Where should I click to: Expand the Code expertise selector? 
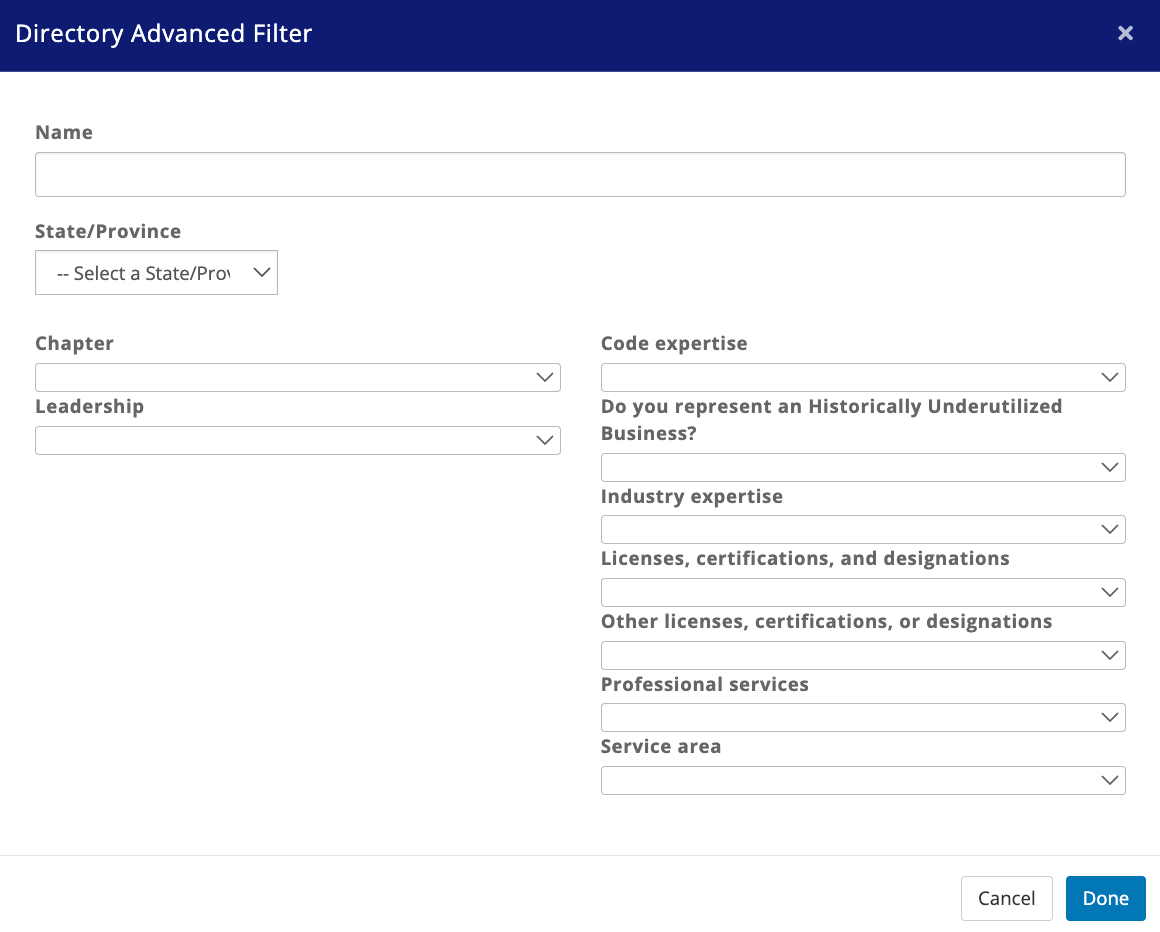coord(863,377)
